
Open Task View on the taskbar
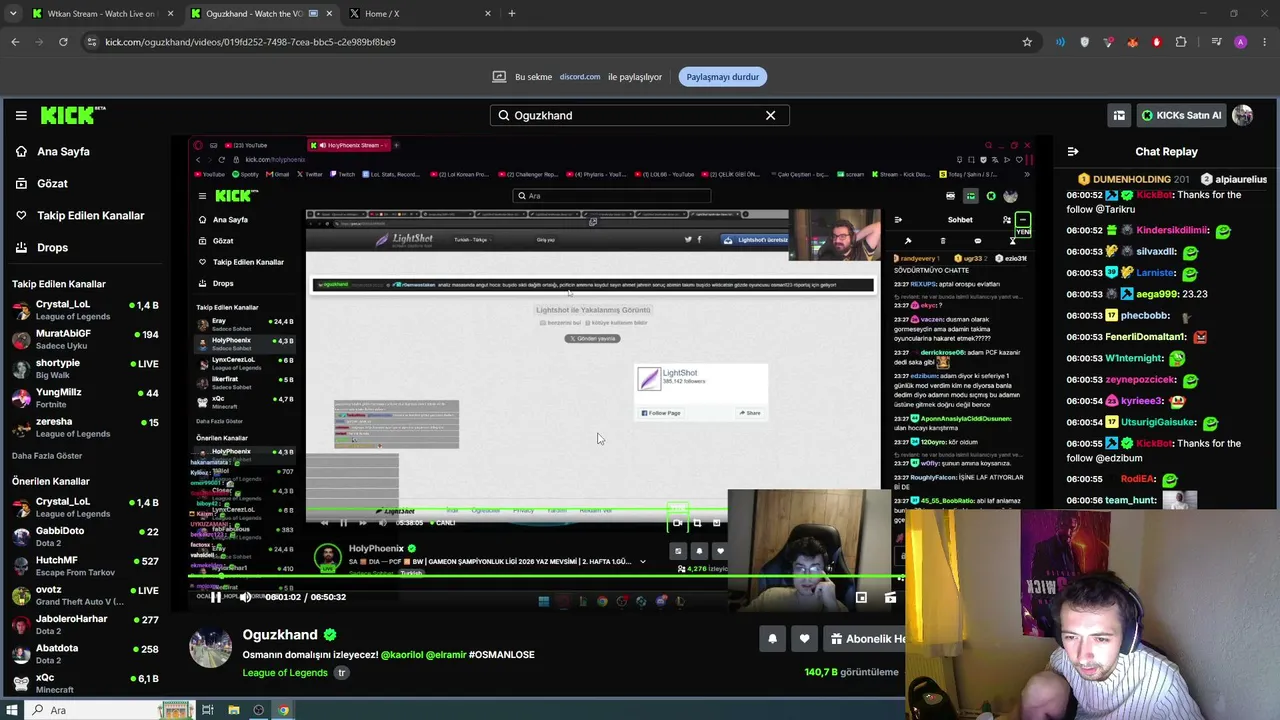tap(208, 710)
